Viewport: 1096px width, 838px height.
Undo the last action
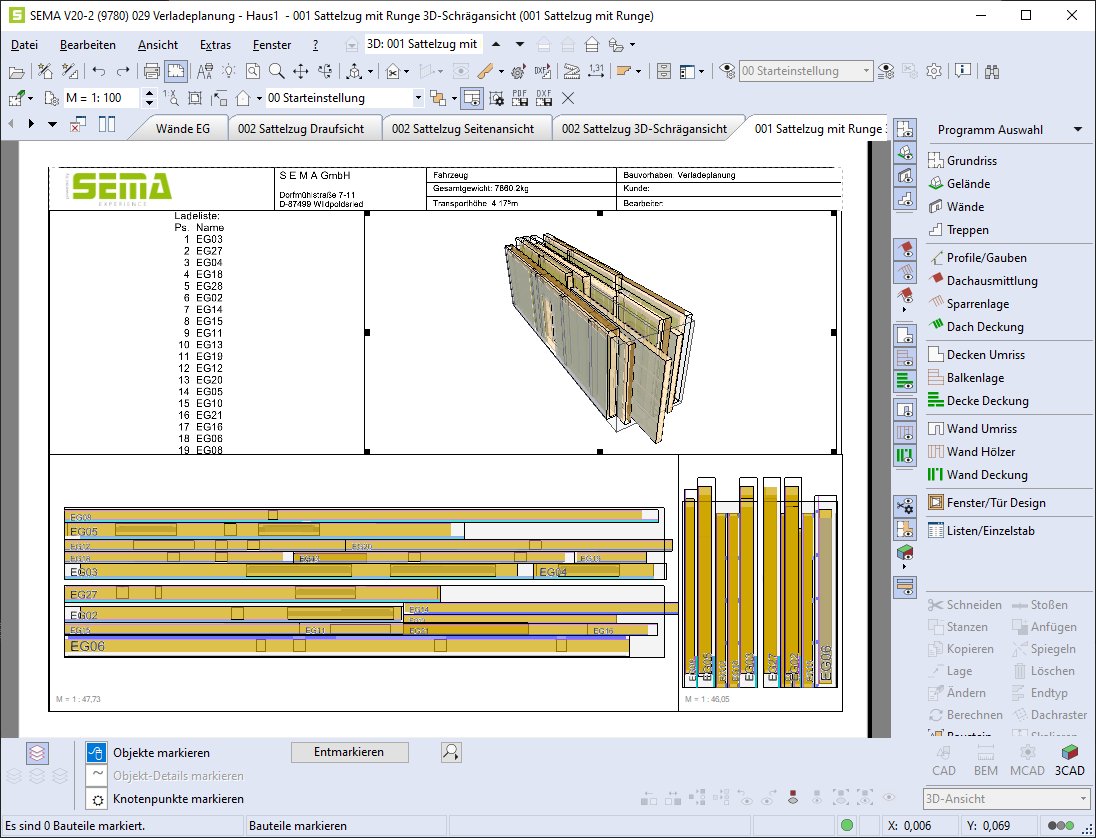pos(99,71)
